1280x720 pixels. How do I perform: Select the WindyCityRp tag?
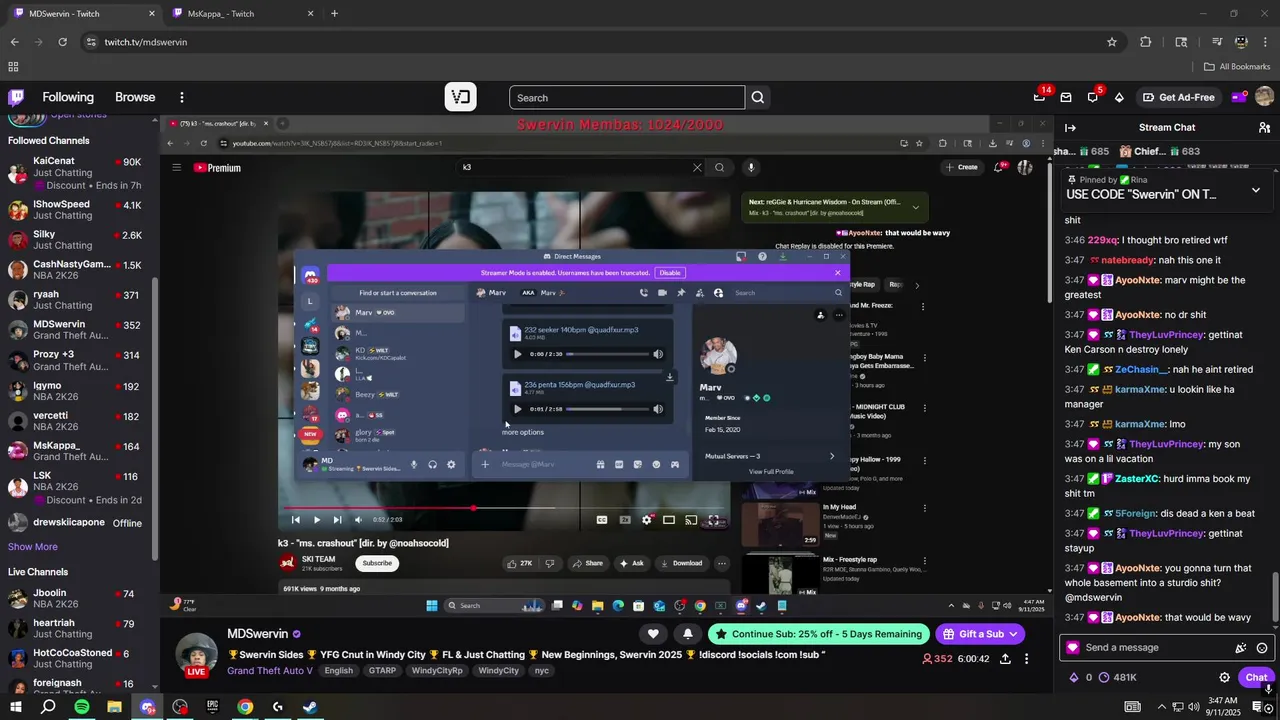(x=437, y=670)
